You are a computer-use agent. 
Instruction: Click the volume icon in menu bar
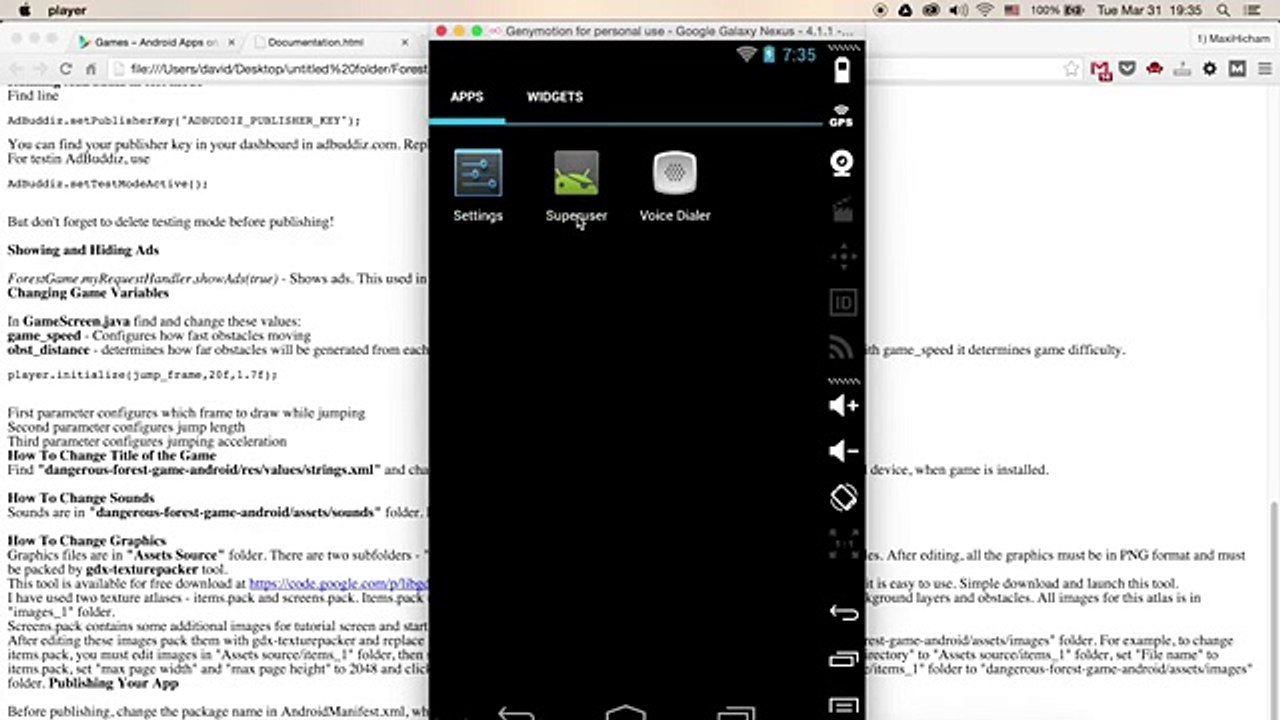point(958,10)
